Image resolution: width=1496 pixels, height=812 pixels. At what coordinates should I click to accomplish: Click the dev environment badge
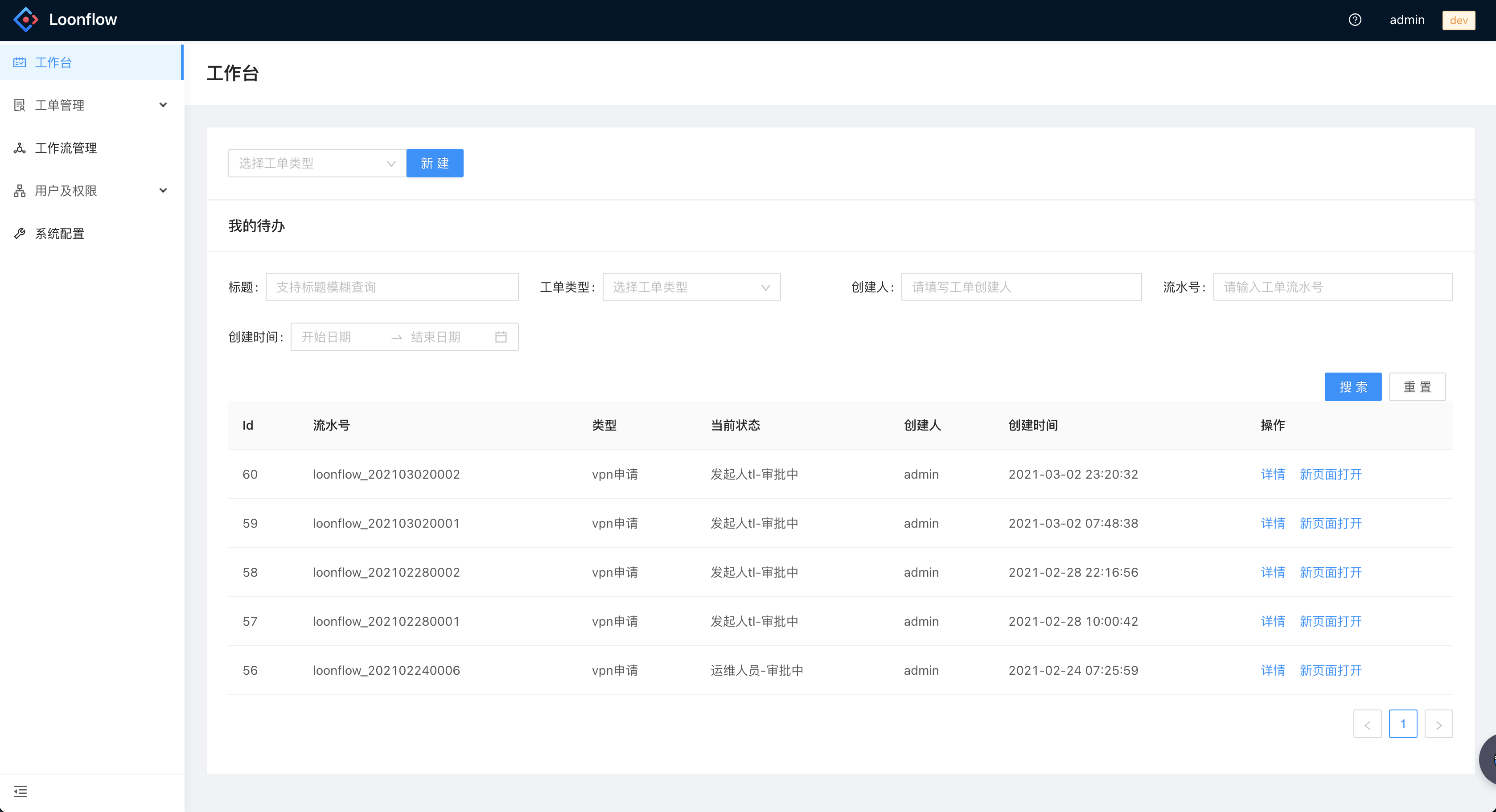(x=1459, y=21)
